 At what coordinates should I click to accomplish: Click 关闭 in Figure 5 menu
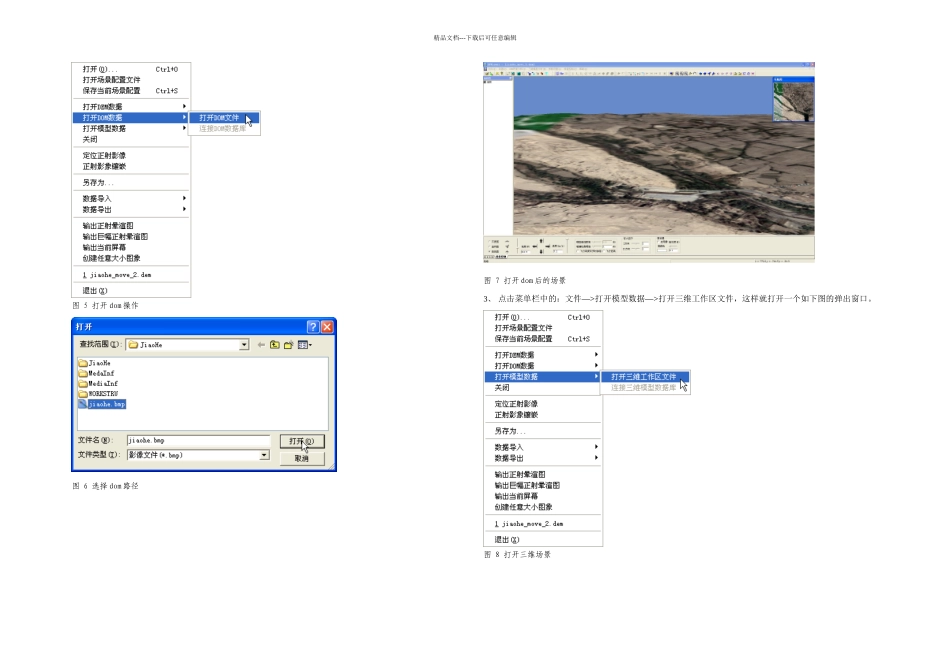point(130,139)
